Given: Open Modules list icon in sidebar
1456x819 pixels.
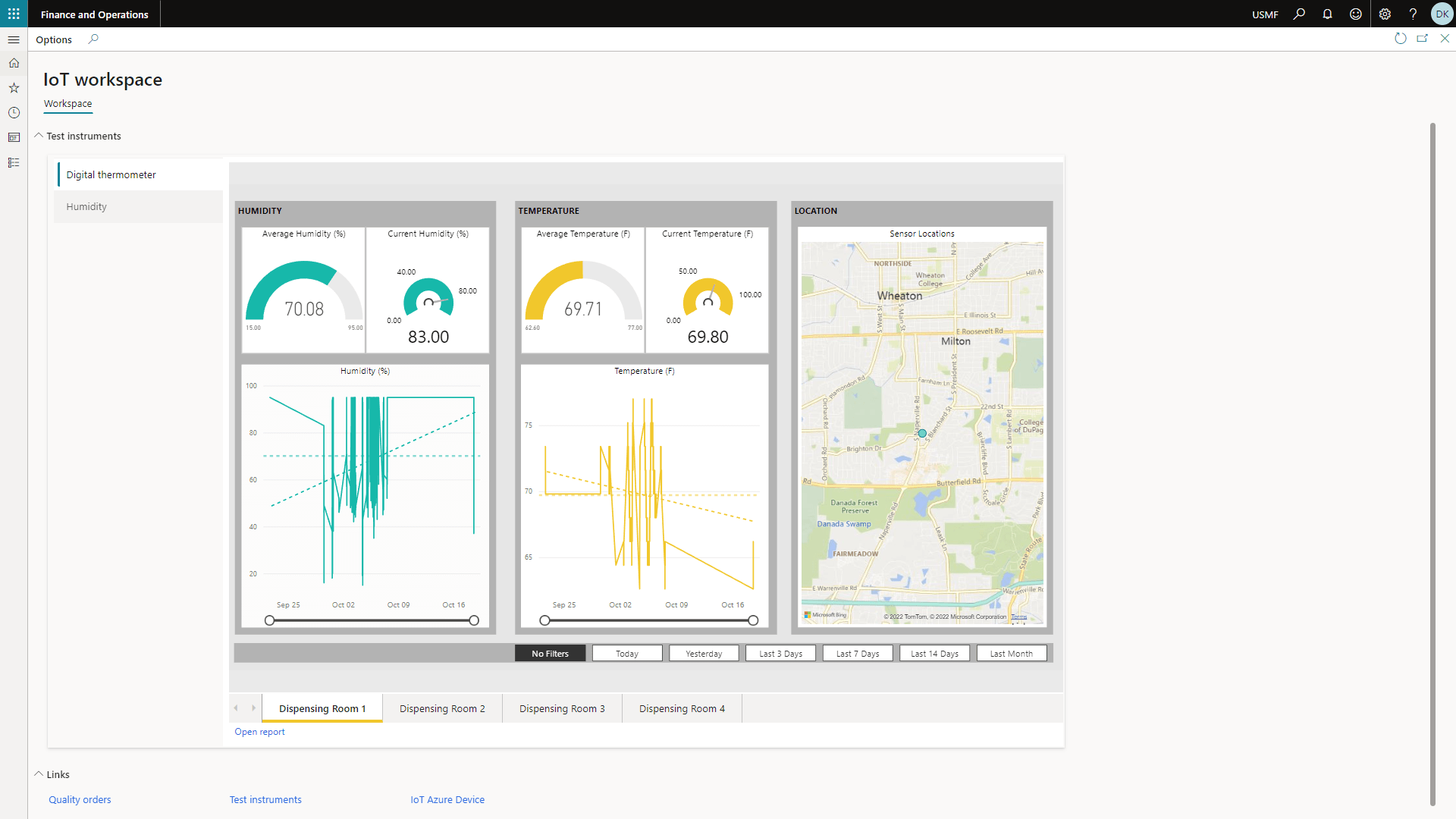Looking at the screenshot, I should click(x=14, y=163).
